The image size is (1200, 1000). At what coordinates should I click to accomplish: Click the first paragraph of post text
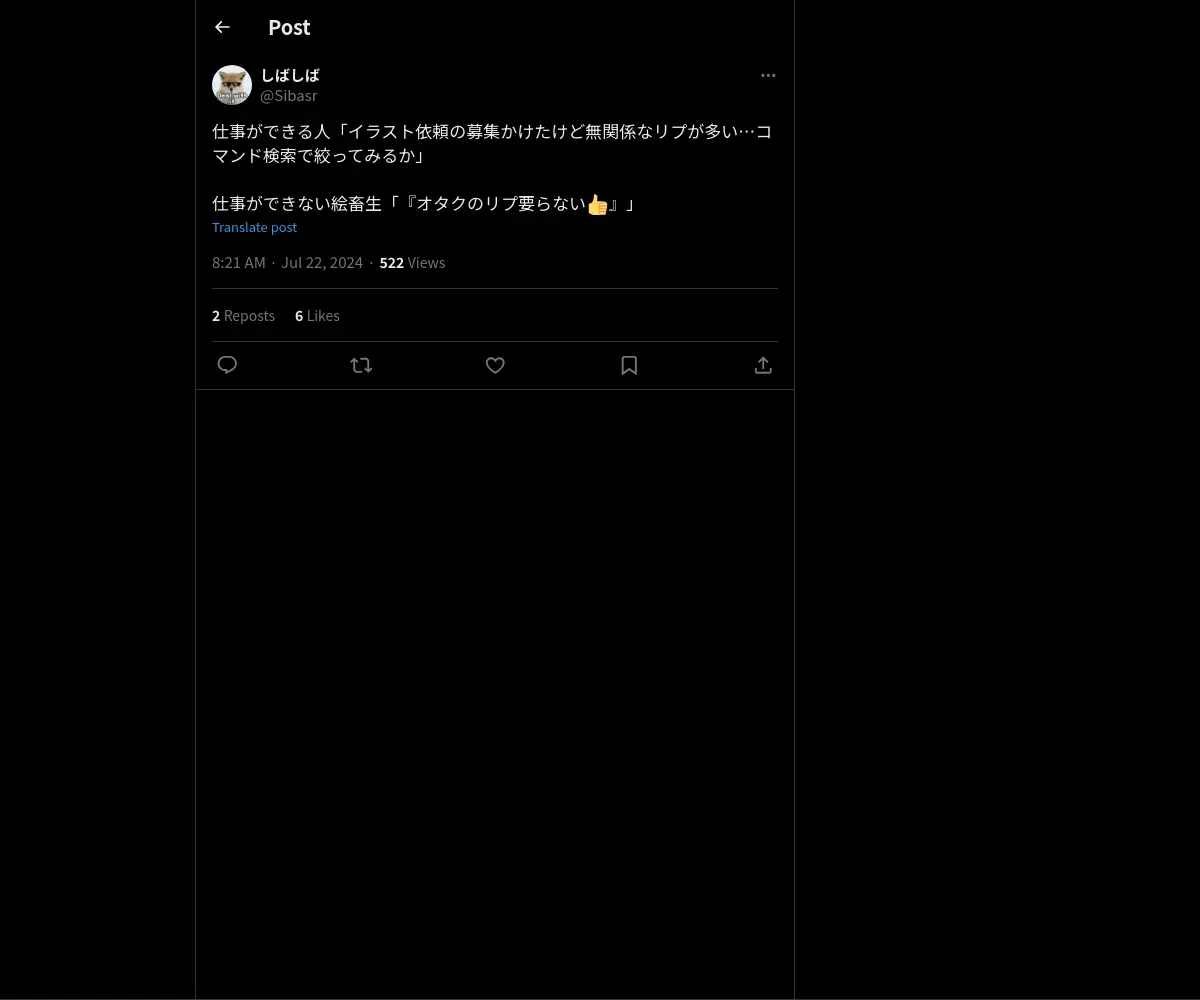492,144
